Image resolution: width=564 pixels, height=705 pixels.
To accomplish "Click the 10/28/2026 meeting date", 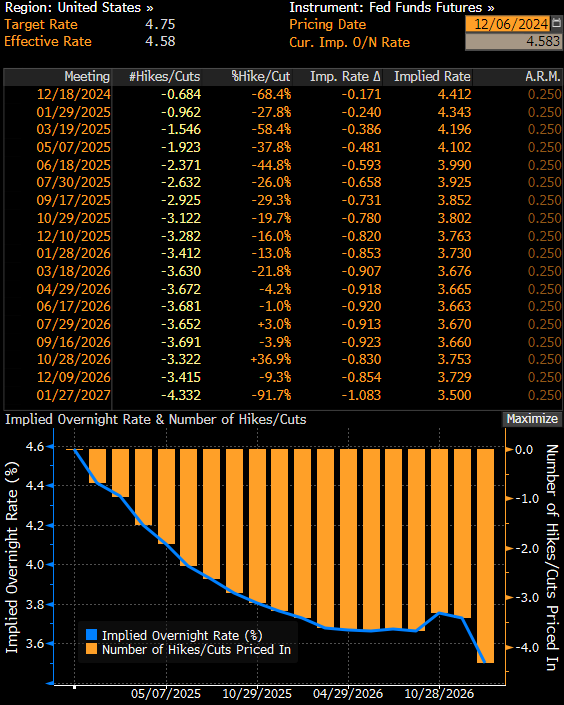I will coord(74,359).
